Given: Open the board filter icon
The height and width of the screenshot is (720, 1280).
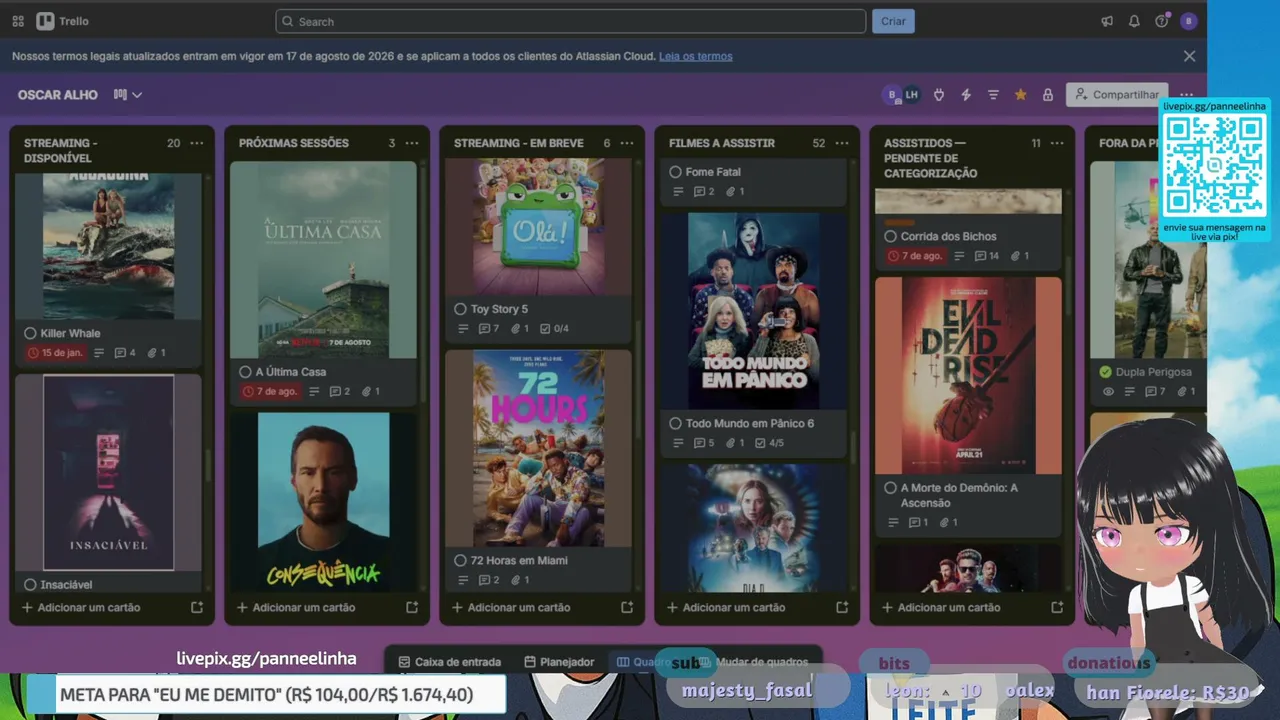Looking at the screenshot, I should point(993,95).
